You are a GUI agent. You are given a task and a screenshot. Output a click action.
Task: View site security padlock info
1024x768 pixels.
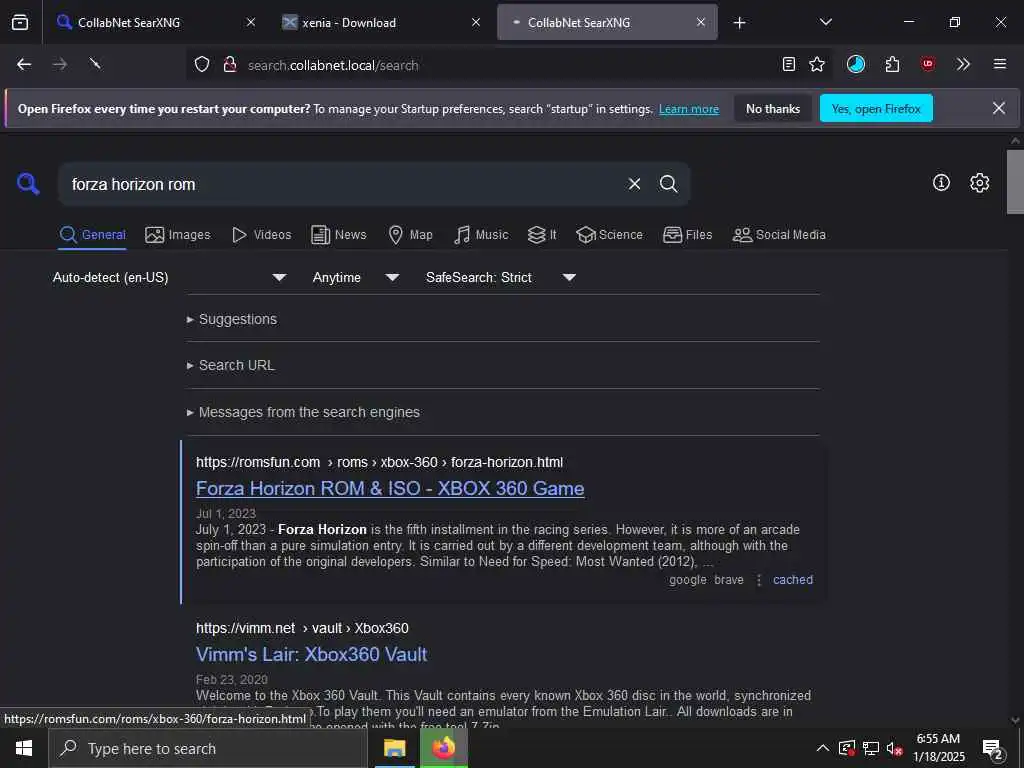[x=229, y=64]
